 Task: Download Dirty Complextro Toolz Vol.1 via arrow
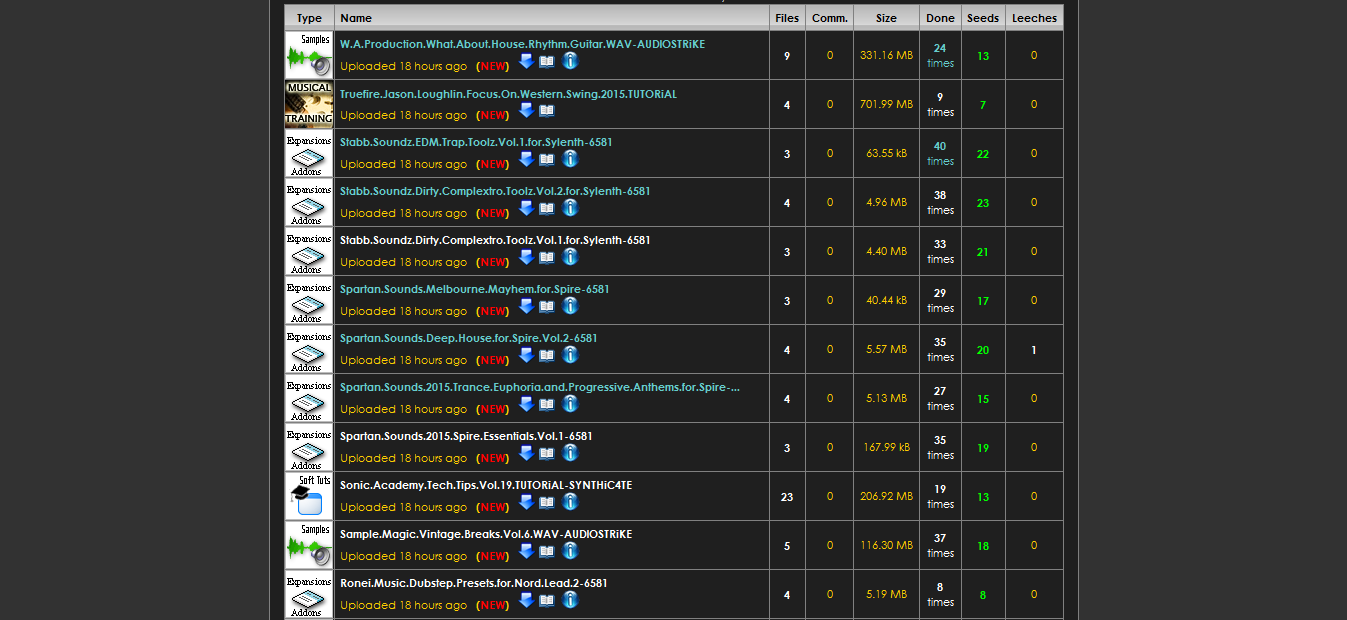526,258
